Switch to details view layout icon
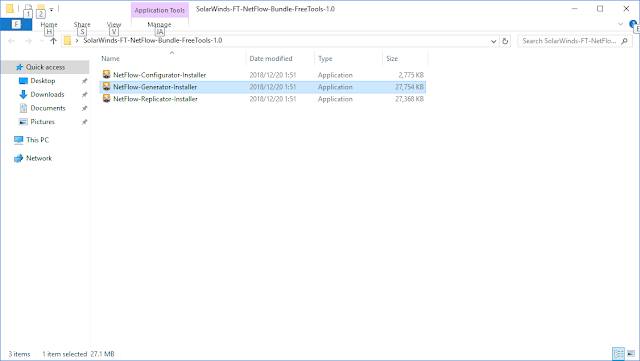 [x=618, y=354]
